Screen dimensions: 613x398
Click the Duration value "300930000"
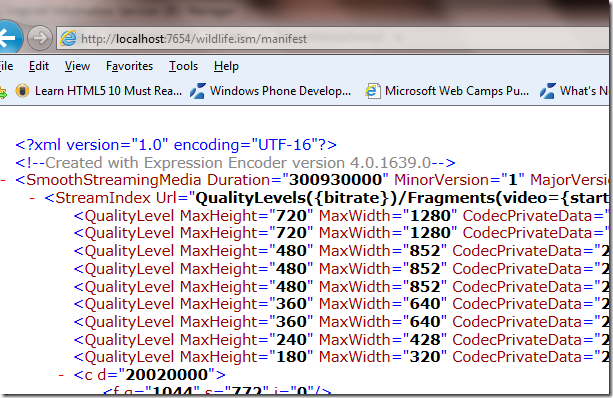pyautogui.click(x=335, y=180)
